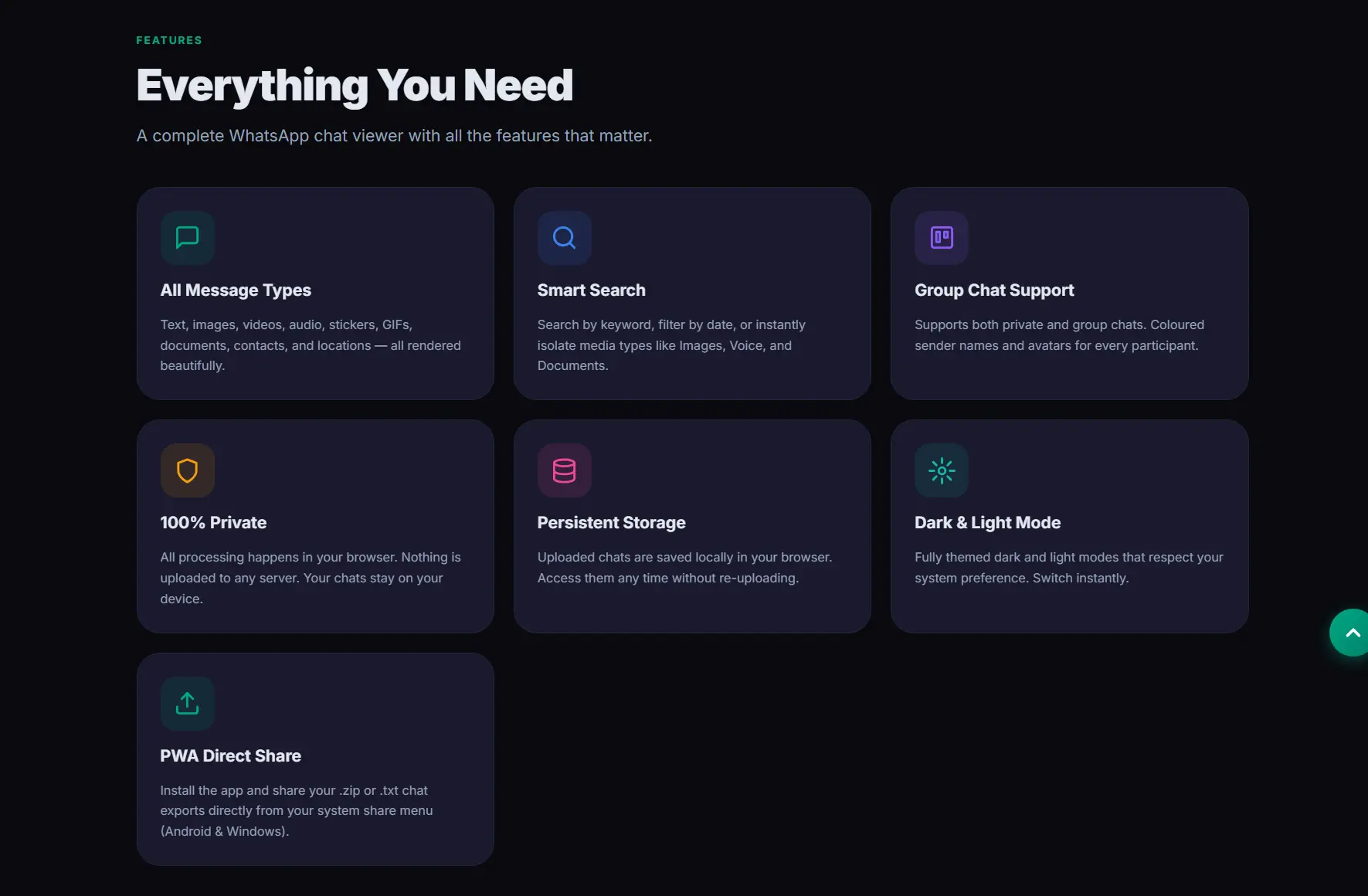Screen dimensions: 1368x896
Task: Click the Dark & Light Mode heading
Action: (x=987, y=523)
